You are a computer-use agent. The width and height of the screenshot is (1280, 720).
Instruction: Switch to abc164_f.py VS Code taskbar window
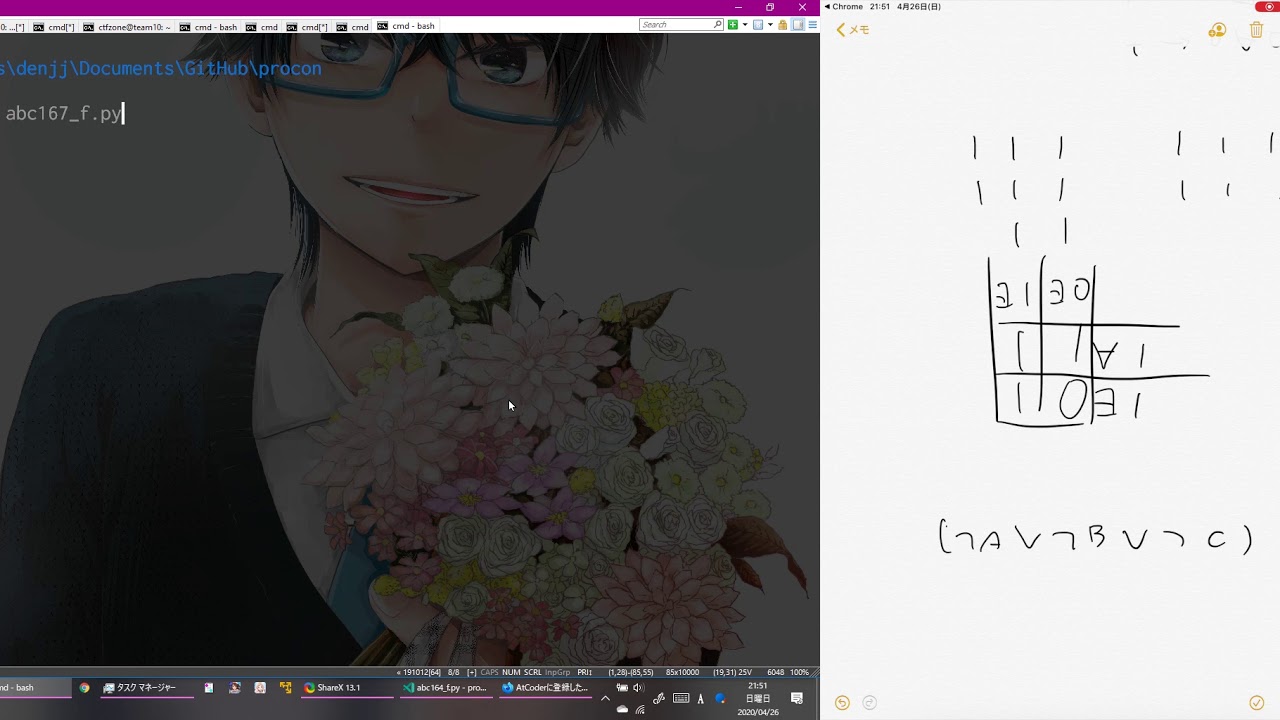444,688
